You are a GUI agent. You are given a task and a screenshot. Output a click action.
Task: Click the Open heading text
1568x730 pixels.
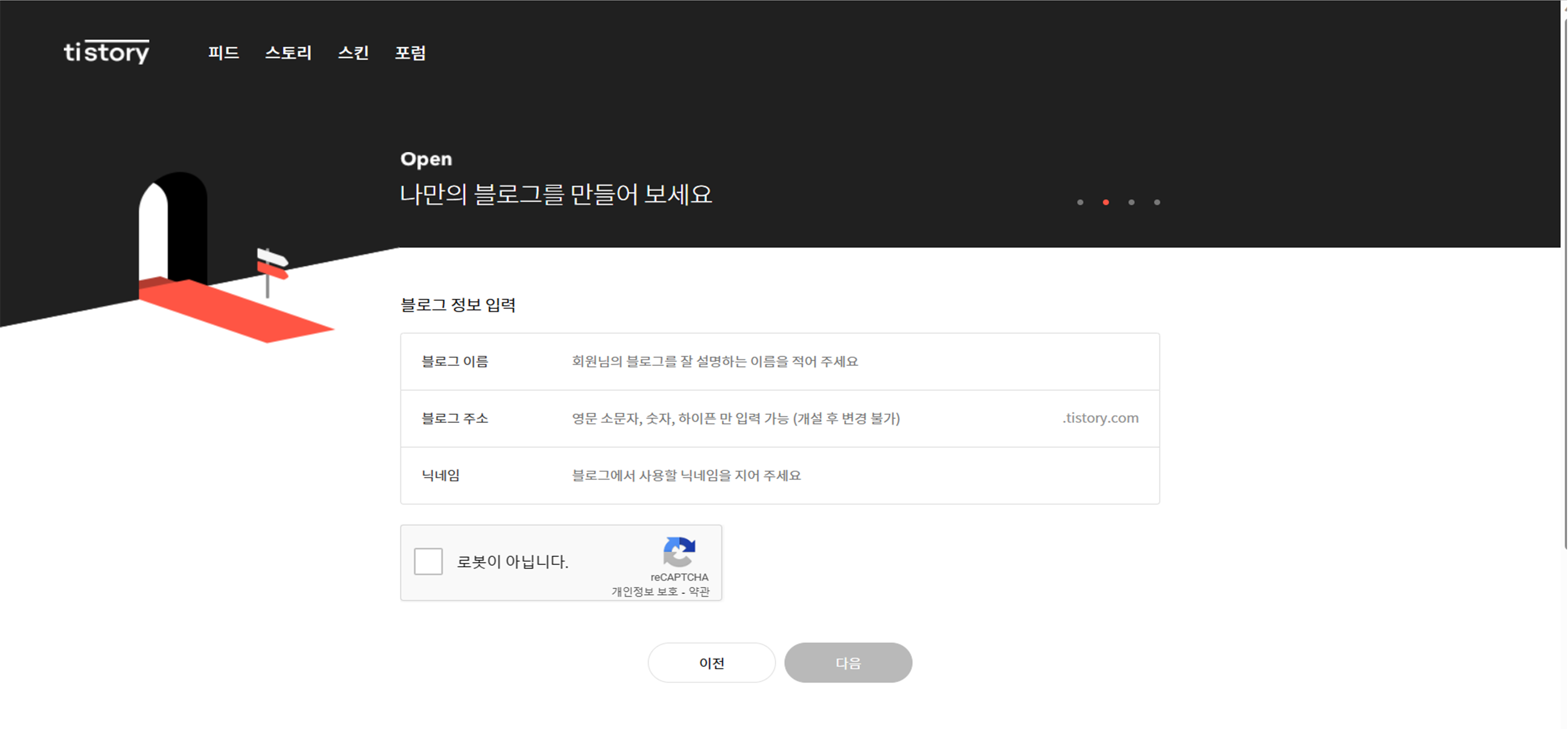(426, 159)
